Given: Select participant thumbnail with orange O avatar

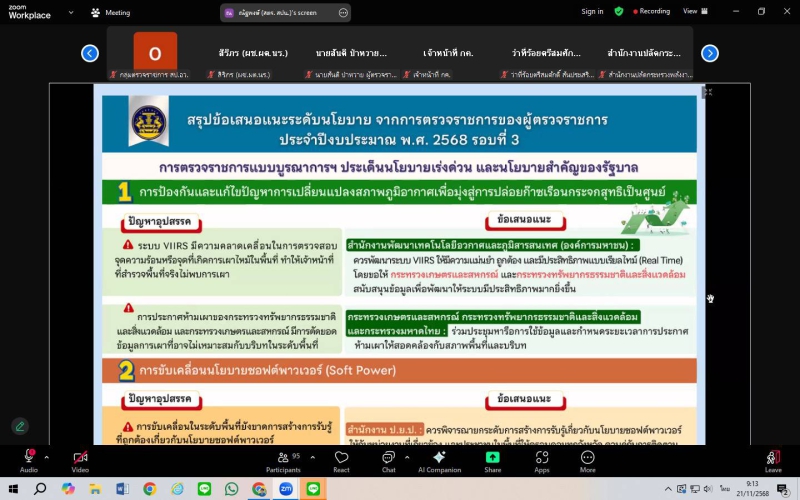Looking at the screenshot, I should 155,53.
